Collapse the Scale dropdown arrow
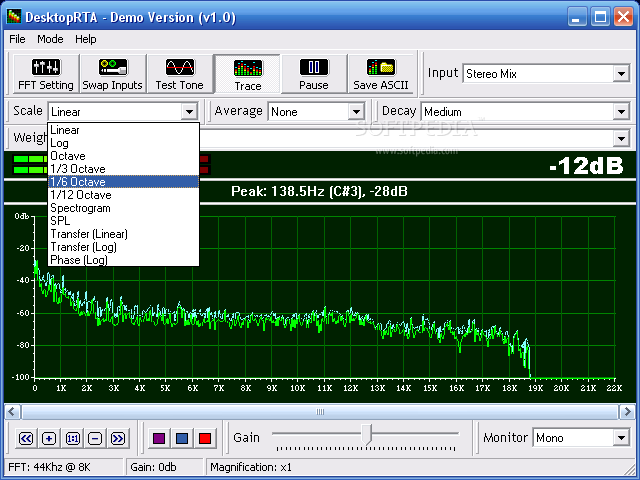Image resolution: width=640 pixels, height=480 pixels. [189, 111]
